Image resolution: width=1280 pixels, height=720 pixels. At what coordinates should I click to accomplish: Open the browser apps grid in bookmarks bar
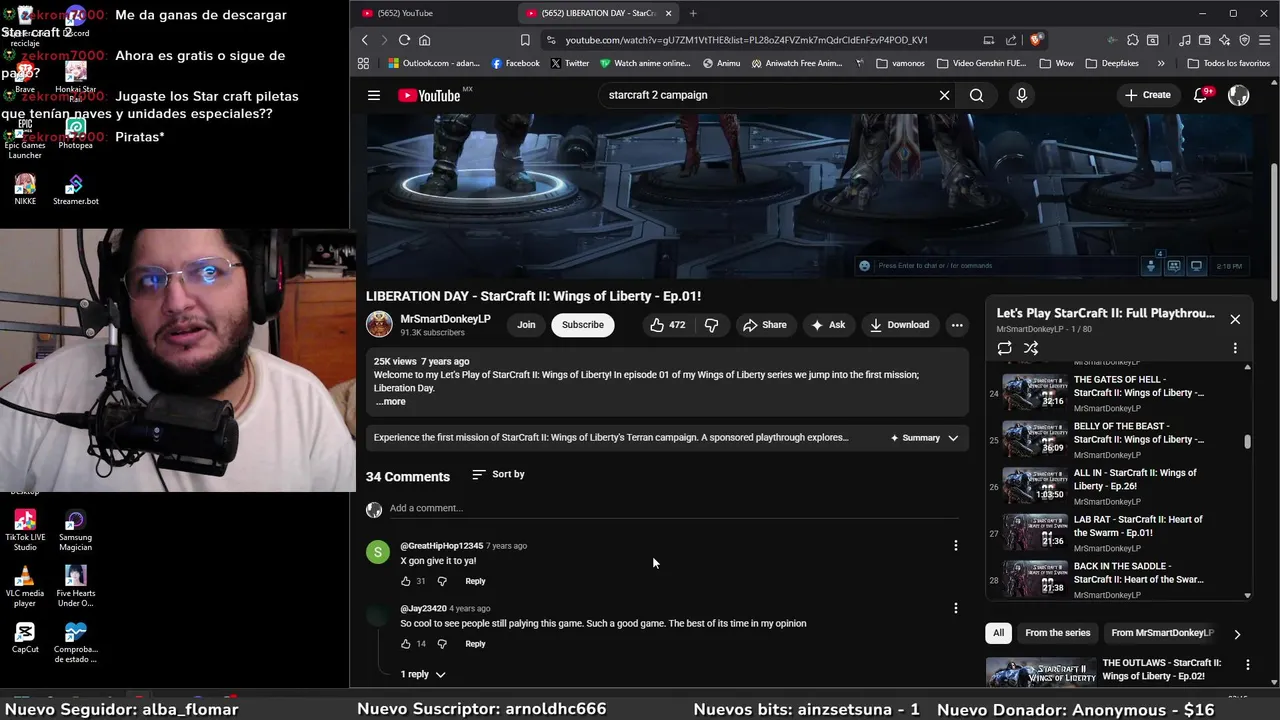[x=363, y=63]
